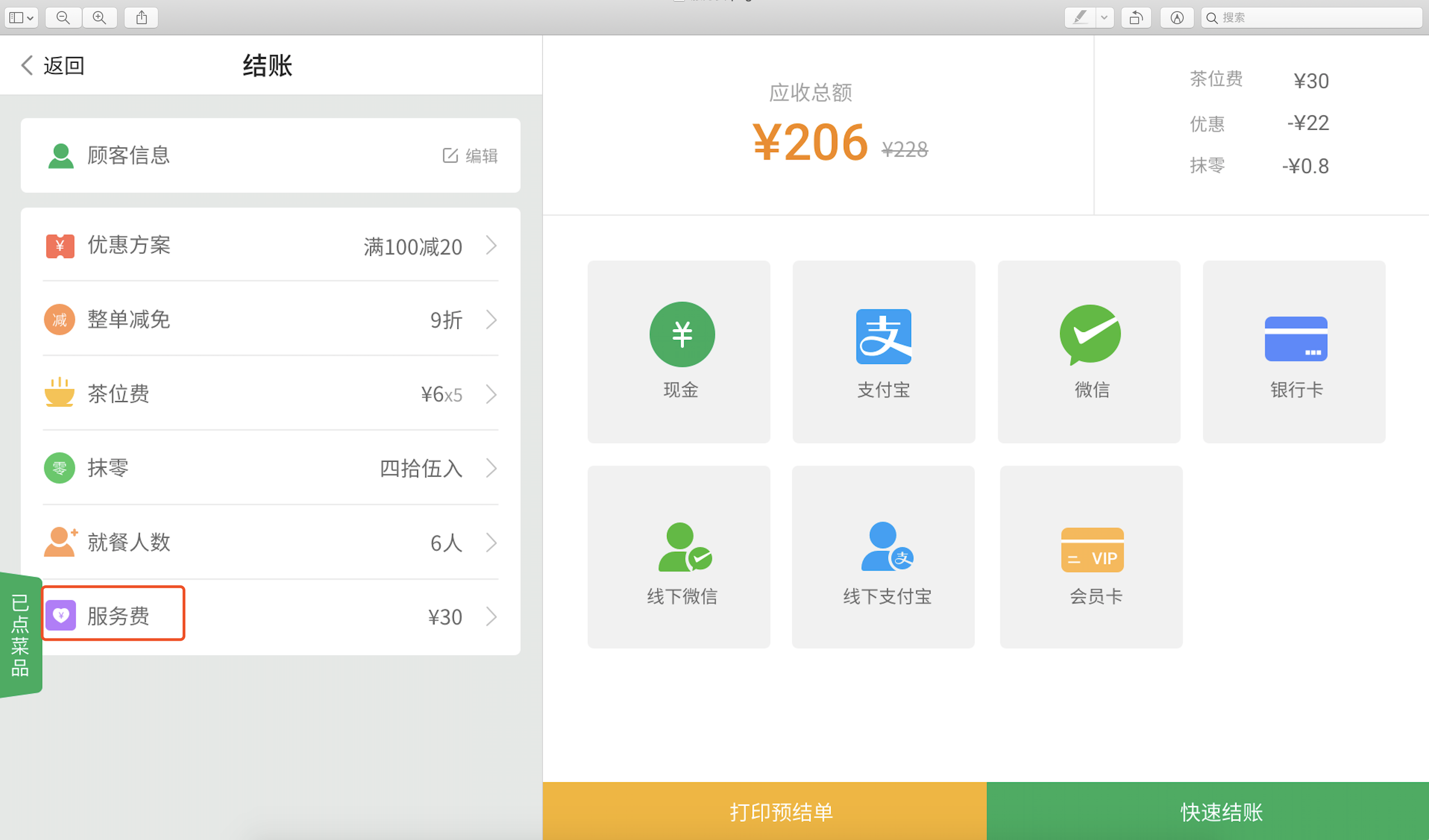The height and width of the screenshot is (840, 1429).
Task: Expand the 满100减20 chevron
Action: tap(491, 246)
